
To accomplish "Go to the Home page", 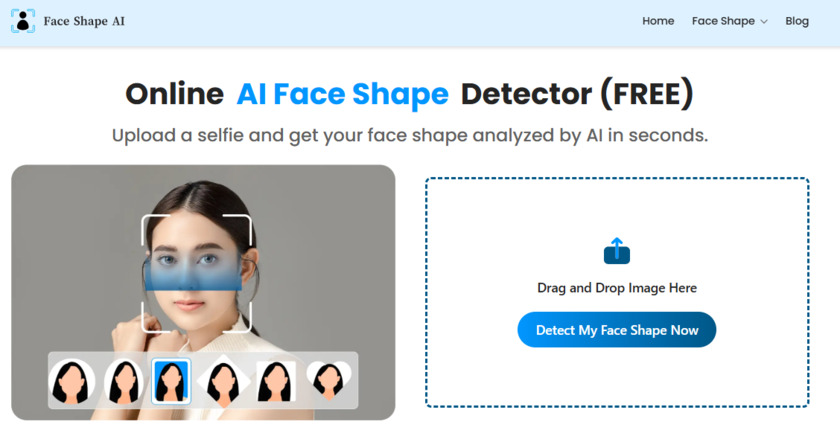I will (x=658, y=21).
